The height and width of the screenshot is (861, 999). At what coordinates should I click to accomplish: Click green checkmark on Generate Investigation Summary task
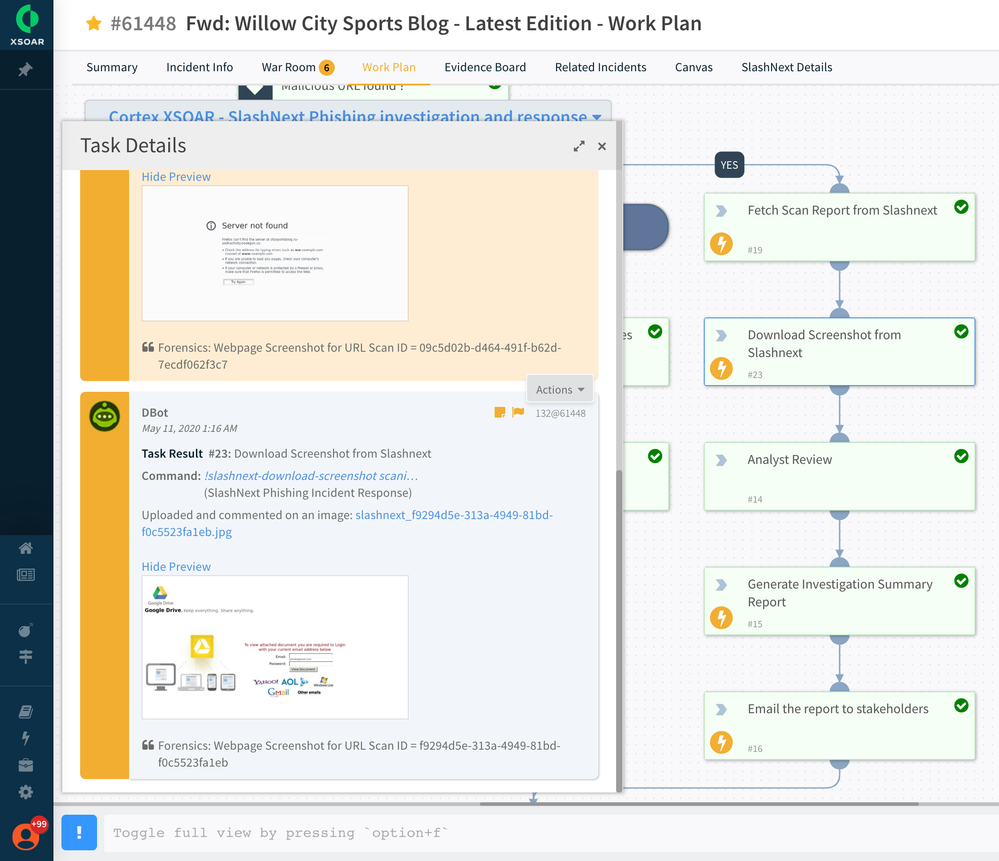pyautogui.click(x=961, y=581)
